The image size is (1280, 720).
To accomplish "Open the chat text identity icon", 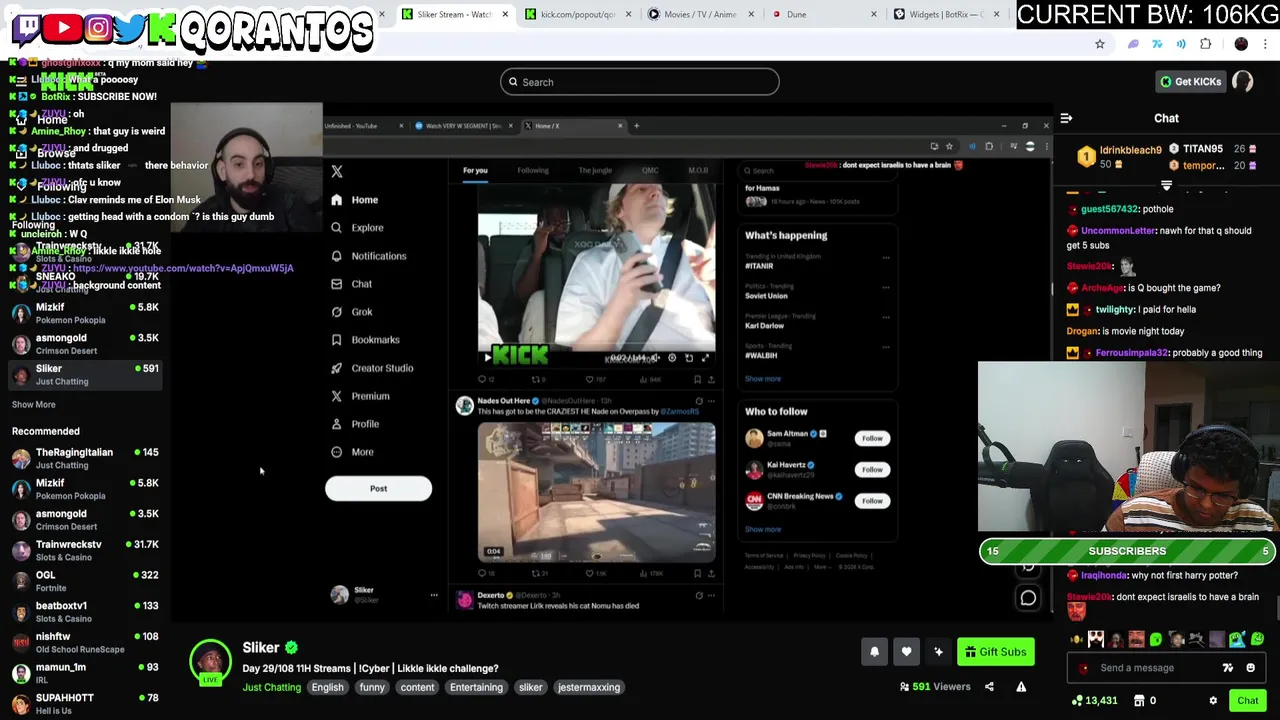I will click(x=1228, y=668).
